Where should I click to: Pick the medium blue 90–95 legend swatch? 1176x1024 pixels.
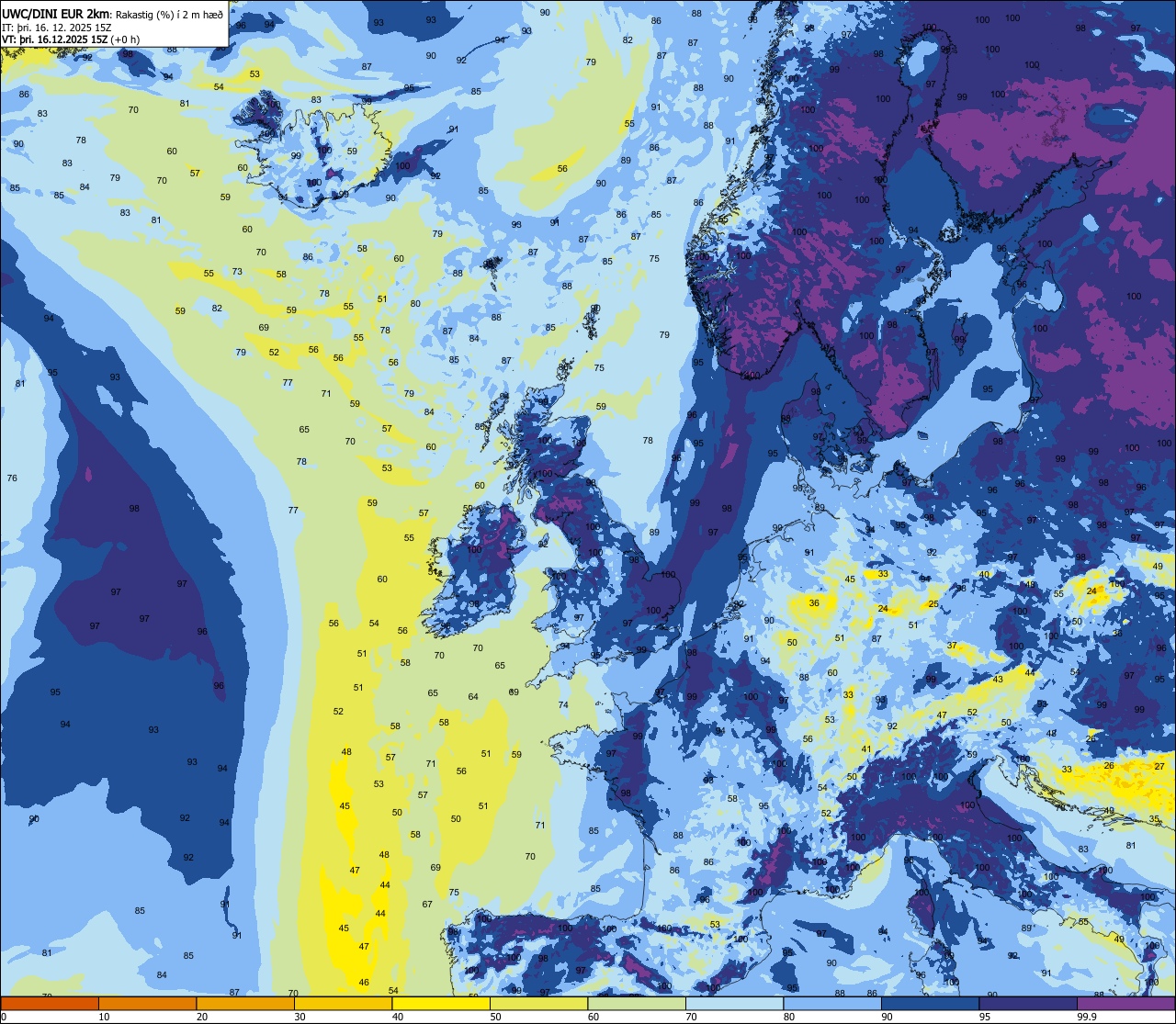[930, 1003]
